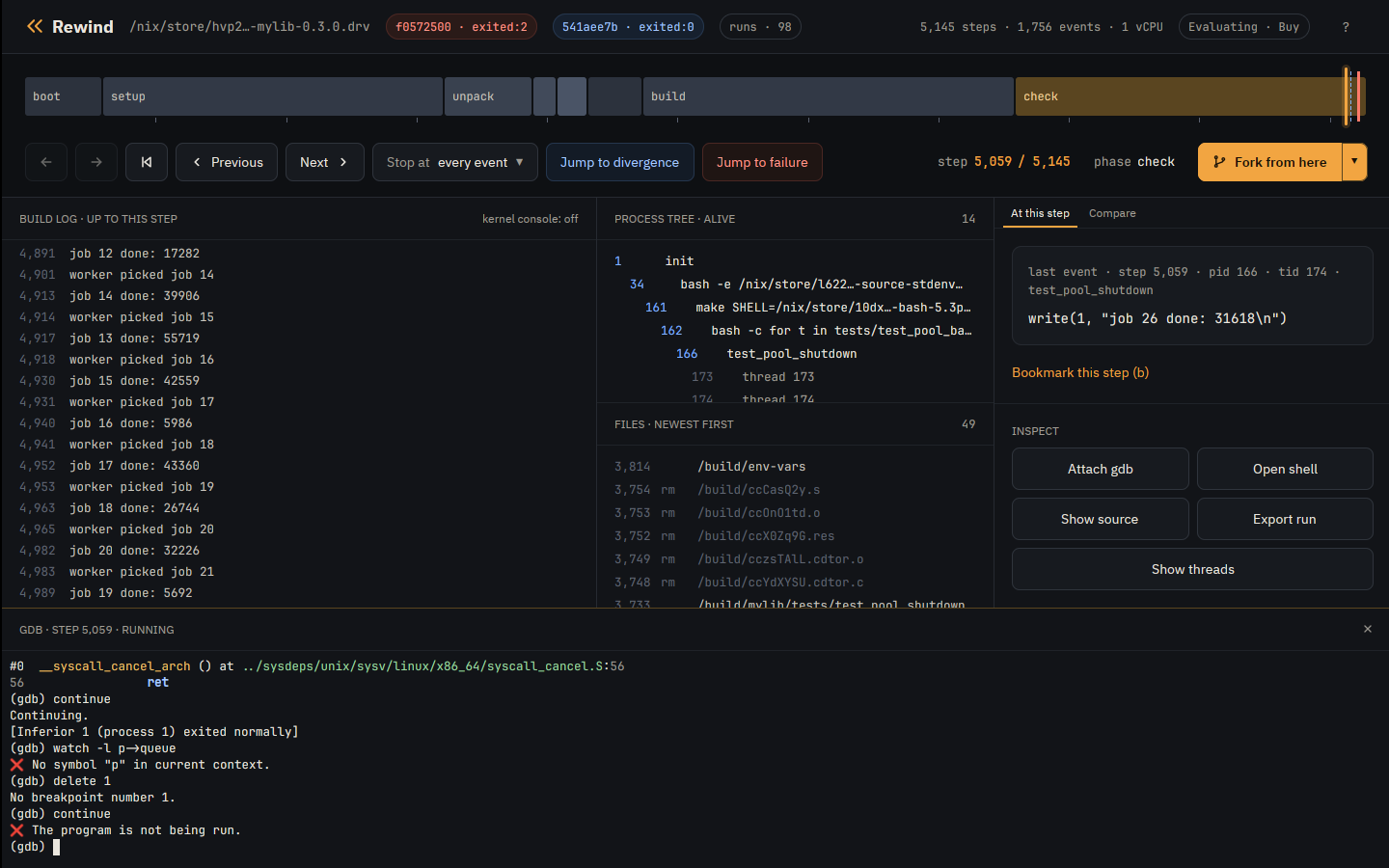Viewport: 1389px width, 868px height.
Task: Go to the Previous event
Action: pos(227,162)
